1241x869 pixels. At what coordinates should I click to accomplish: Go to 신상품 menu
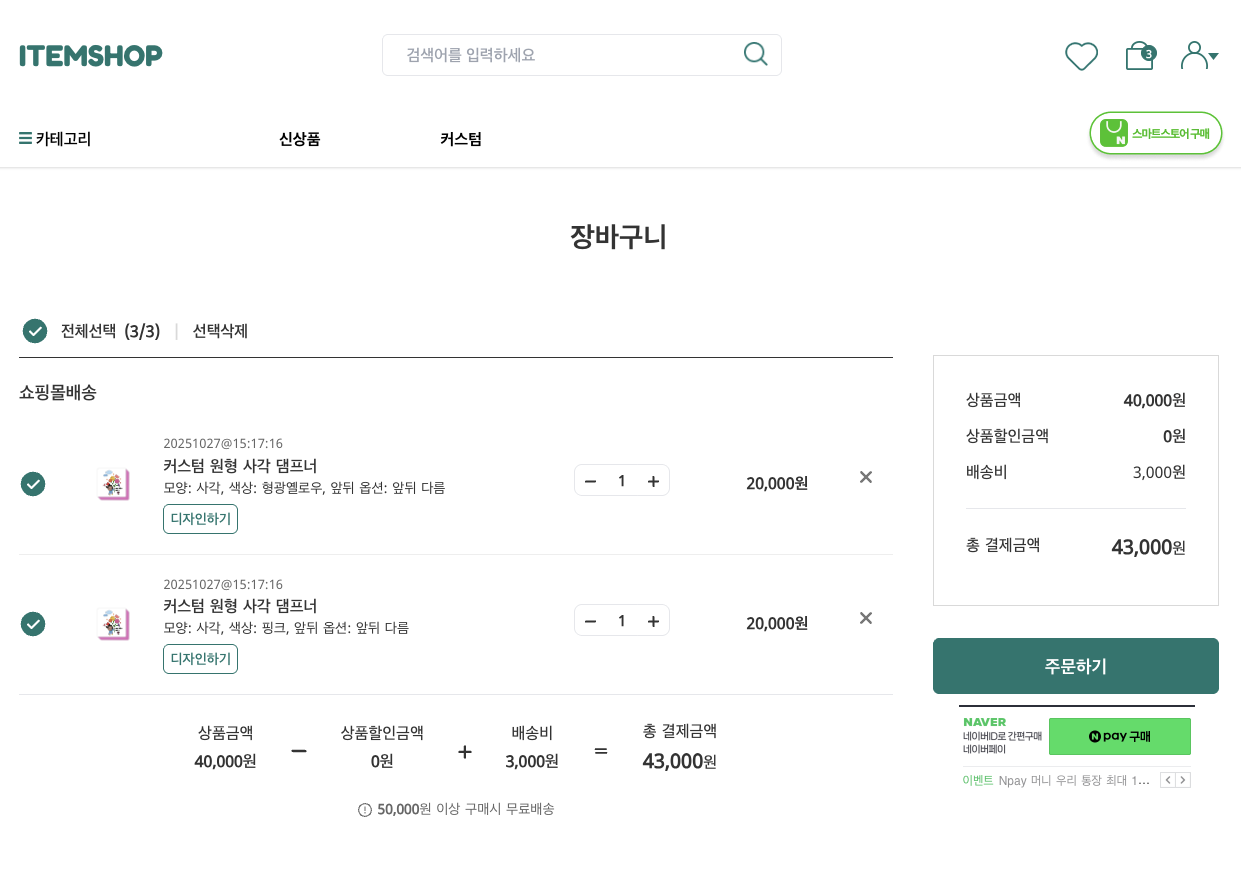(x=299, y=139)
